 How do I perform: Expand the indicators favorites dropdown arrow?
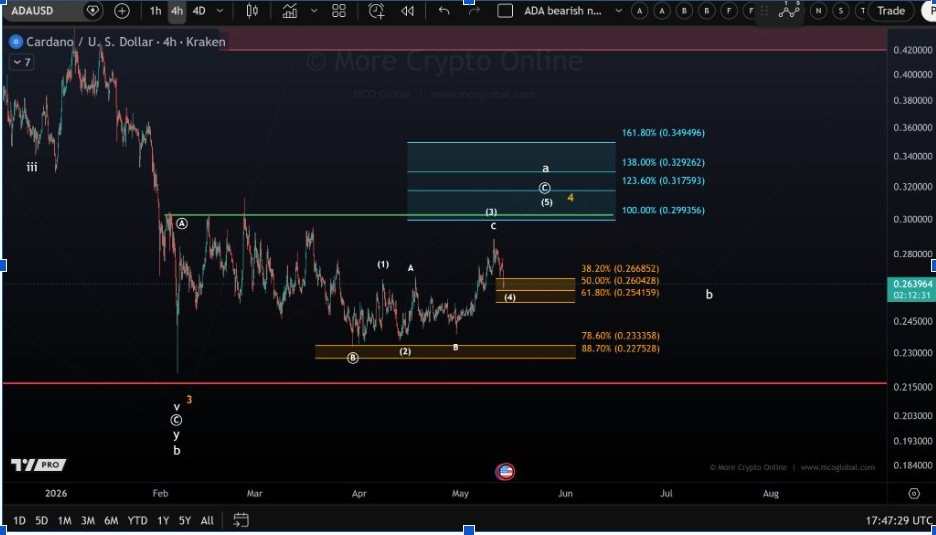(314, 11)
